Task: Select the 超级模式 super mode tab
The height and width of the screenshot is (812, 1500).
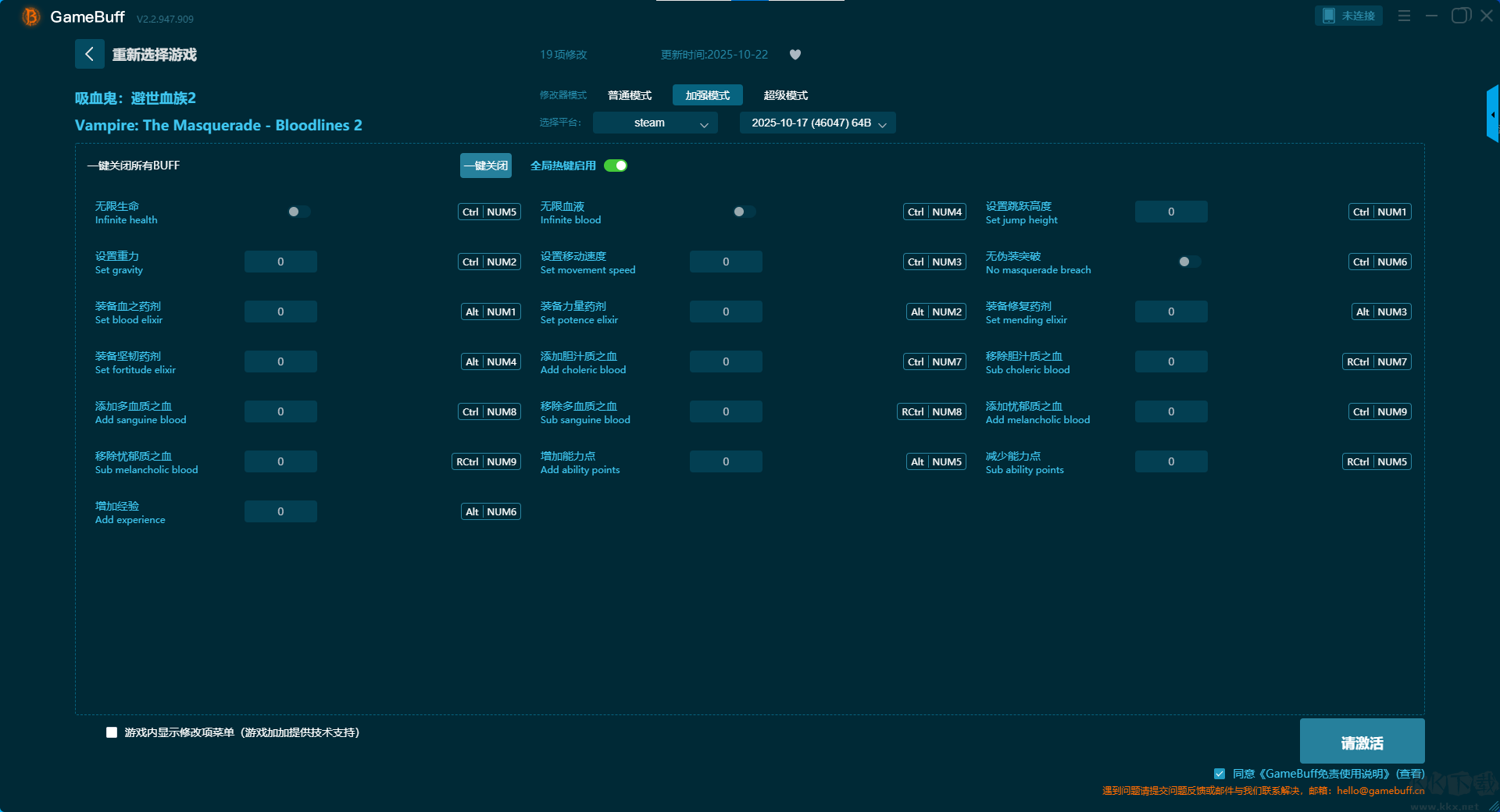Action: (785, 95)
